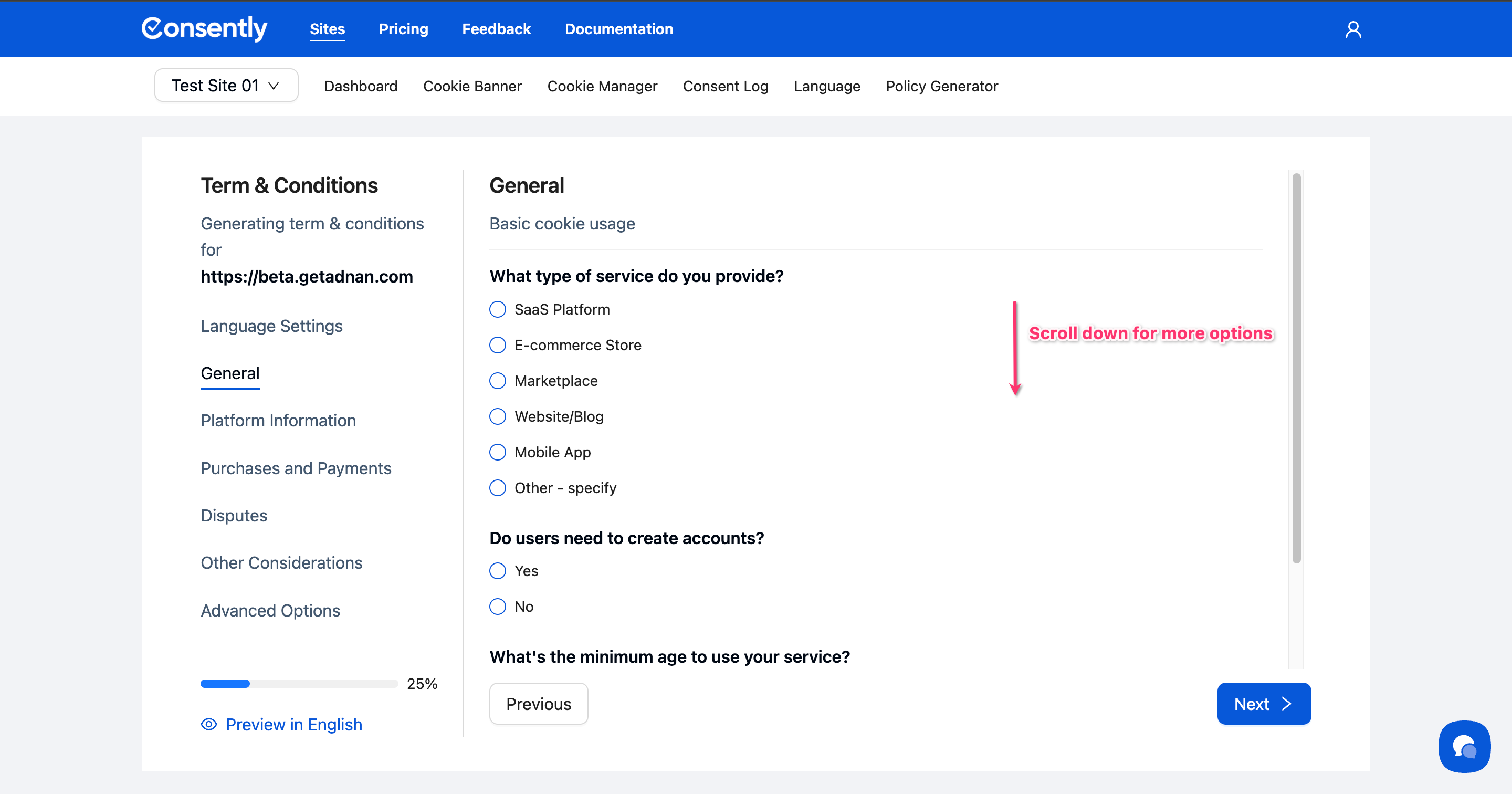Open the Advanced Options step
This screenshot has height=794, width=1512.
(x=270, y=610)
